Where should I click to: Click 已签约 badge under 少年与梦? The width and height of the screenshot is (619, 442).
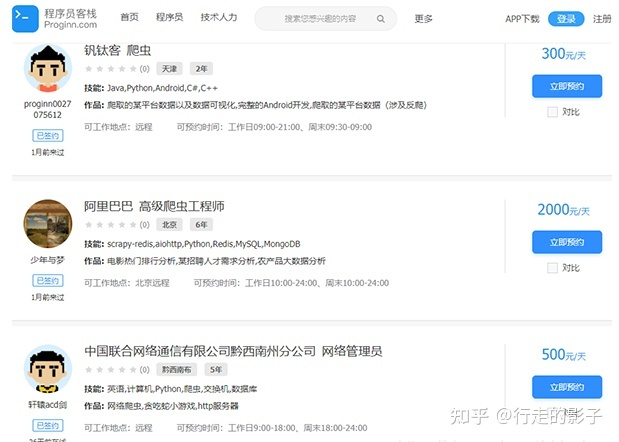coord(48,281)
